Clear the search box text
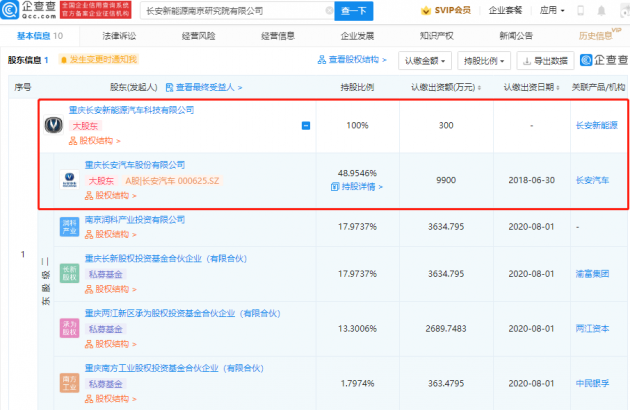630x410 pixels. (x=329, y=10)
